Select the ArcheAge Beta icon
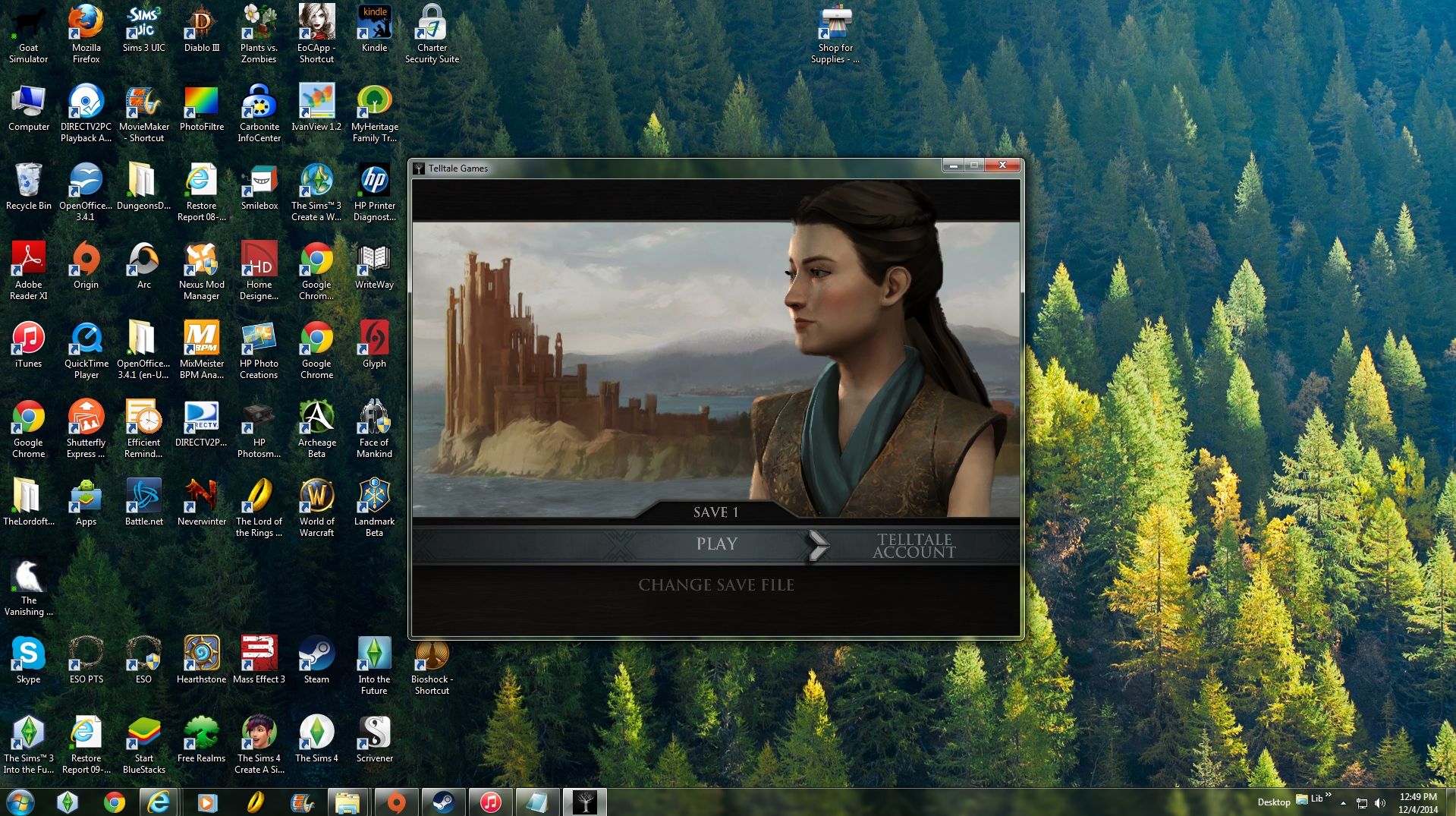This screenshot has height=816, width=1456. pos(317,429)
